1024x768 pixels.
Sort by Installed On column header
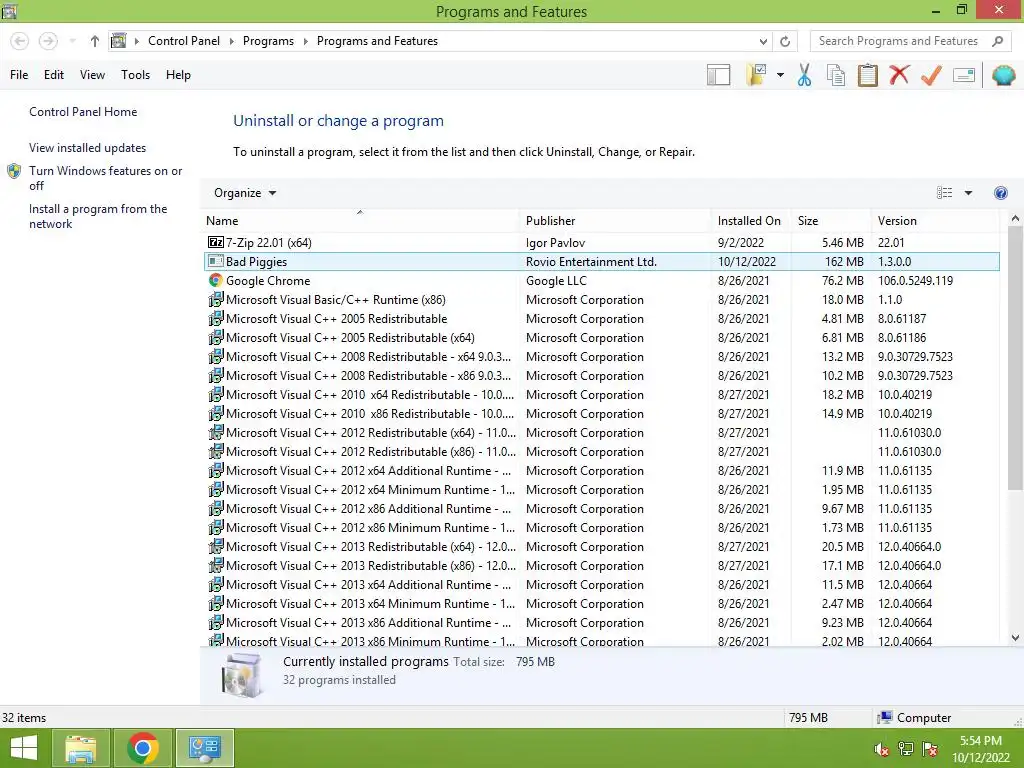[751, 221]
